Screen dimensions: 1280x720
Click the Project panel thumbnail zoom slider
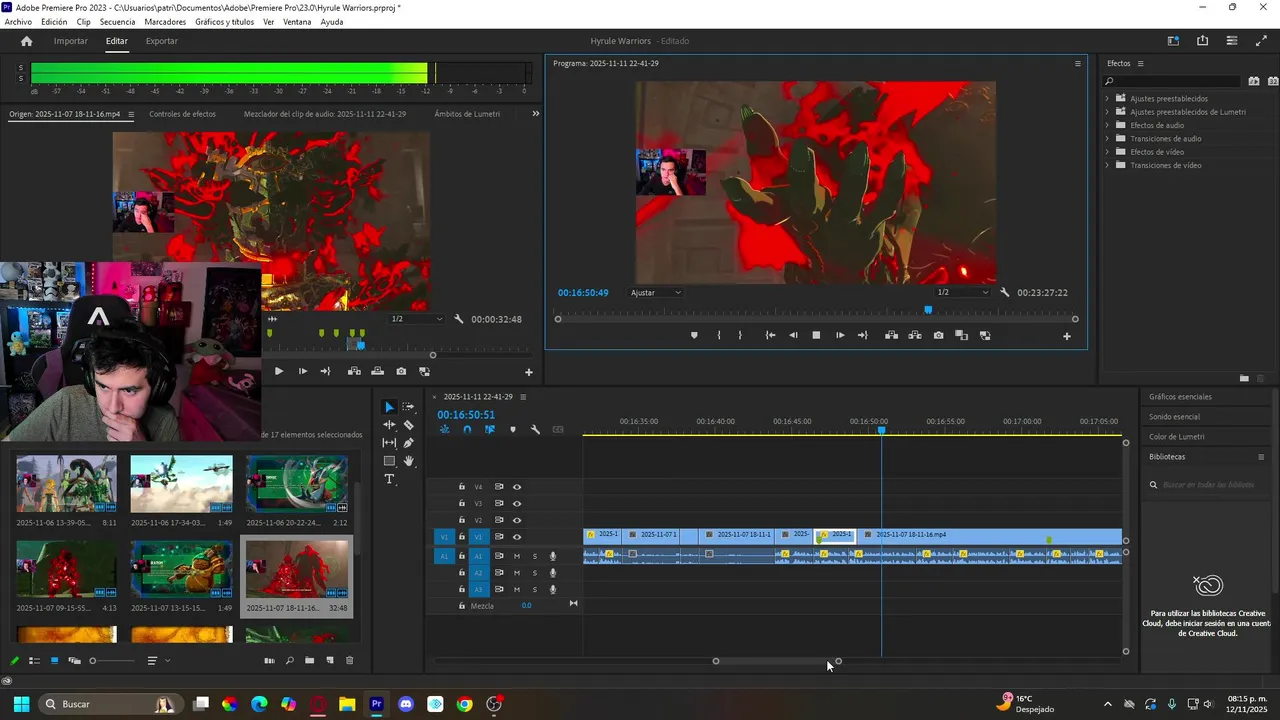[x=93, y=661]
